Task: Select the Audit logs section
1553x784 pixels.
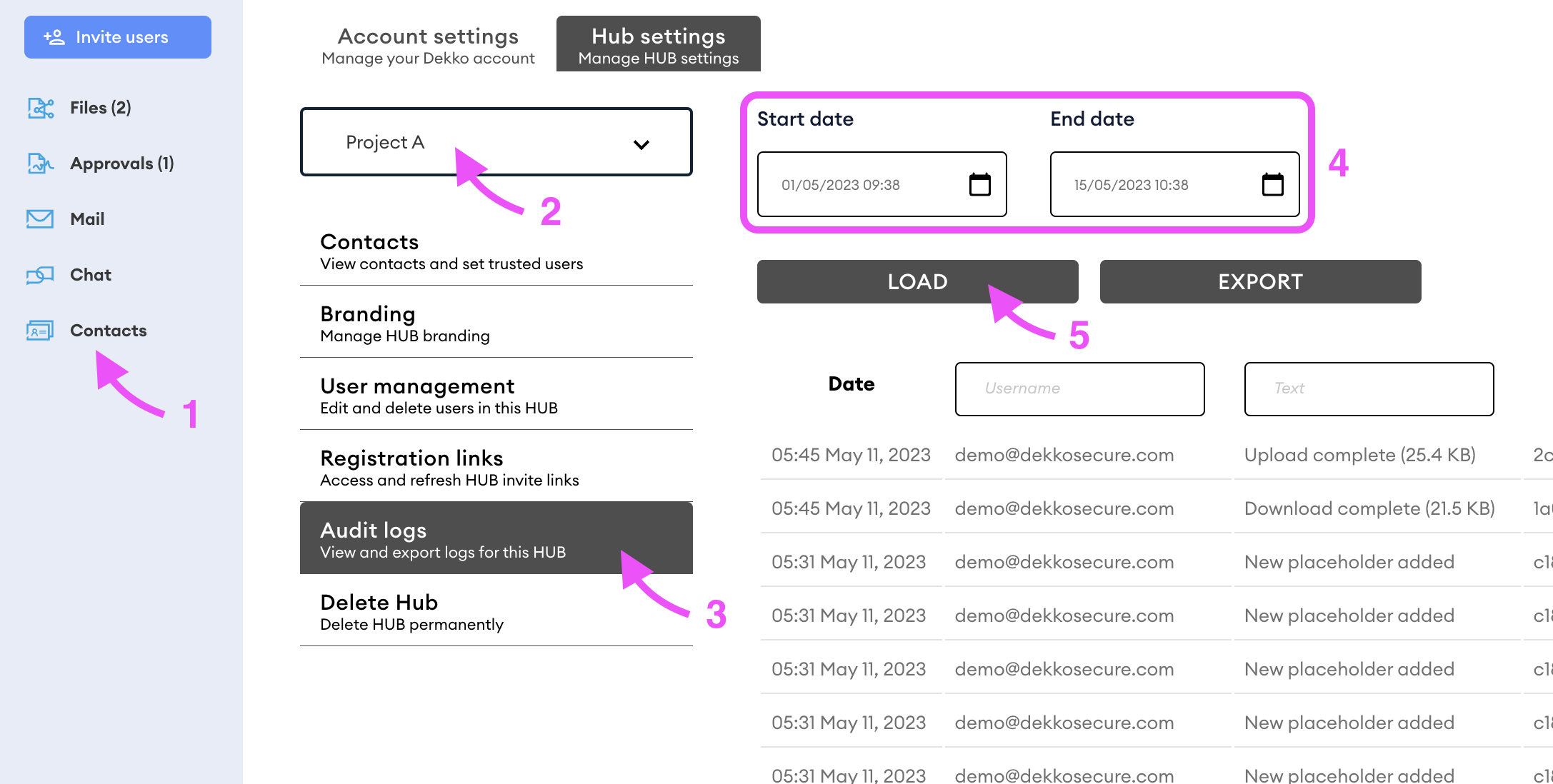Action: (496, 538)
